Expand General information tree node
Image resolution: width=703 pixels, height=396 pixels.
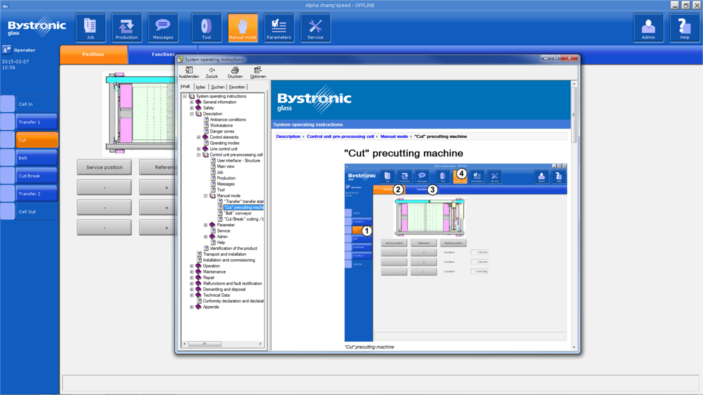tap(191, 102)
